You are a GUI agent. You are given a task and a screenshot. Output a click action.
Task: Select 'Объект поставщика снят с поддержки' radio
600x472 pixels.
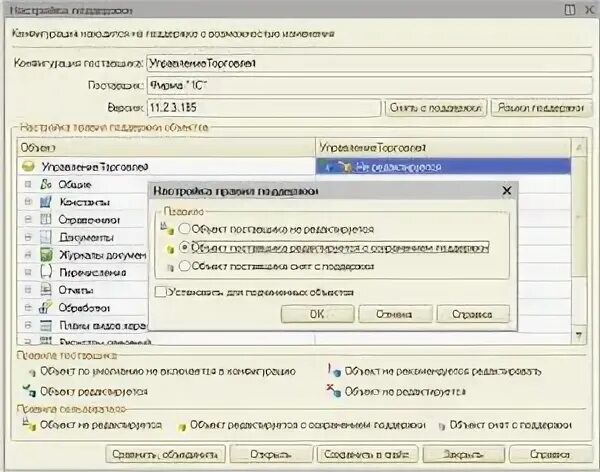(x=184, y=266)
